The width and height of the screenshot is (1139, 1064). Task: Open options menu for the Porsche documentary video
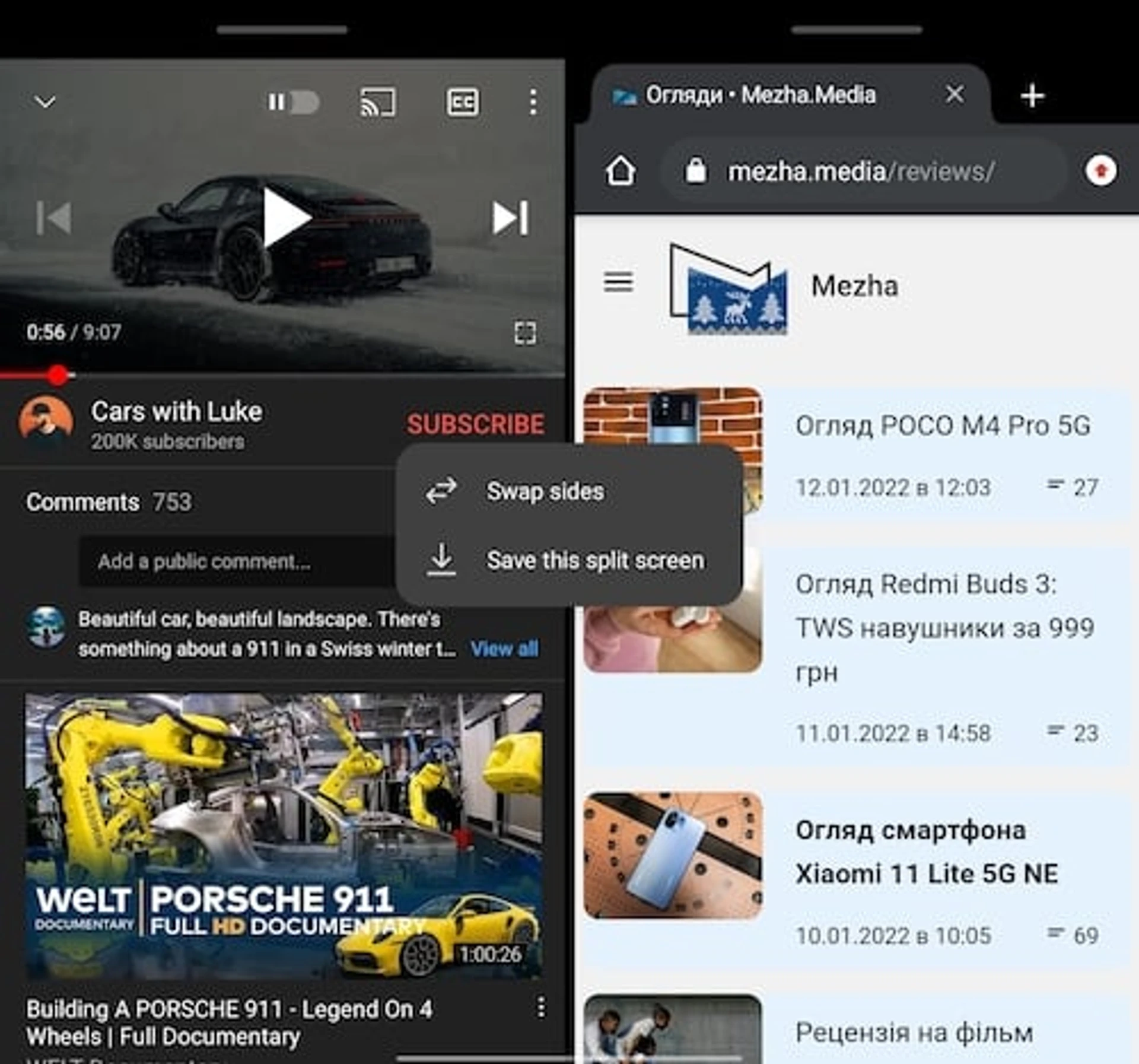tap(540, 1008)
